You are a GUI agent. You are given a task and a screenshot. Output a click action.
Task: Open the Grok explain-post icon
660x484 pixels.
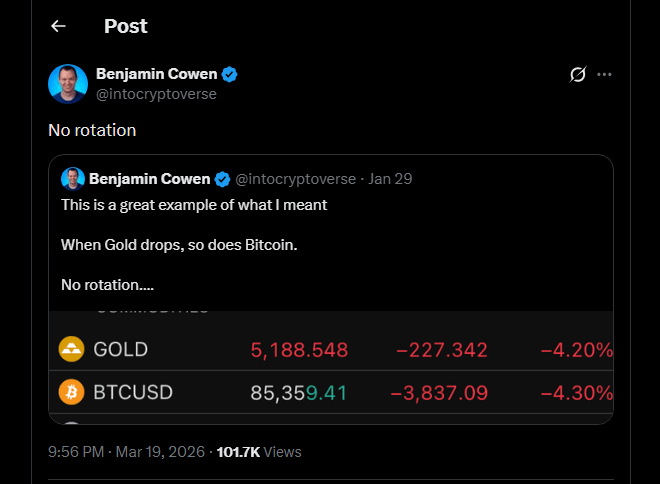pyautogui.click(x=577, y=74)
